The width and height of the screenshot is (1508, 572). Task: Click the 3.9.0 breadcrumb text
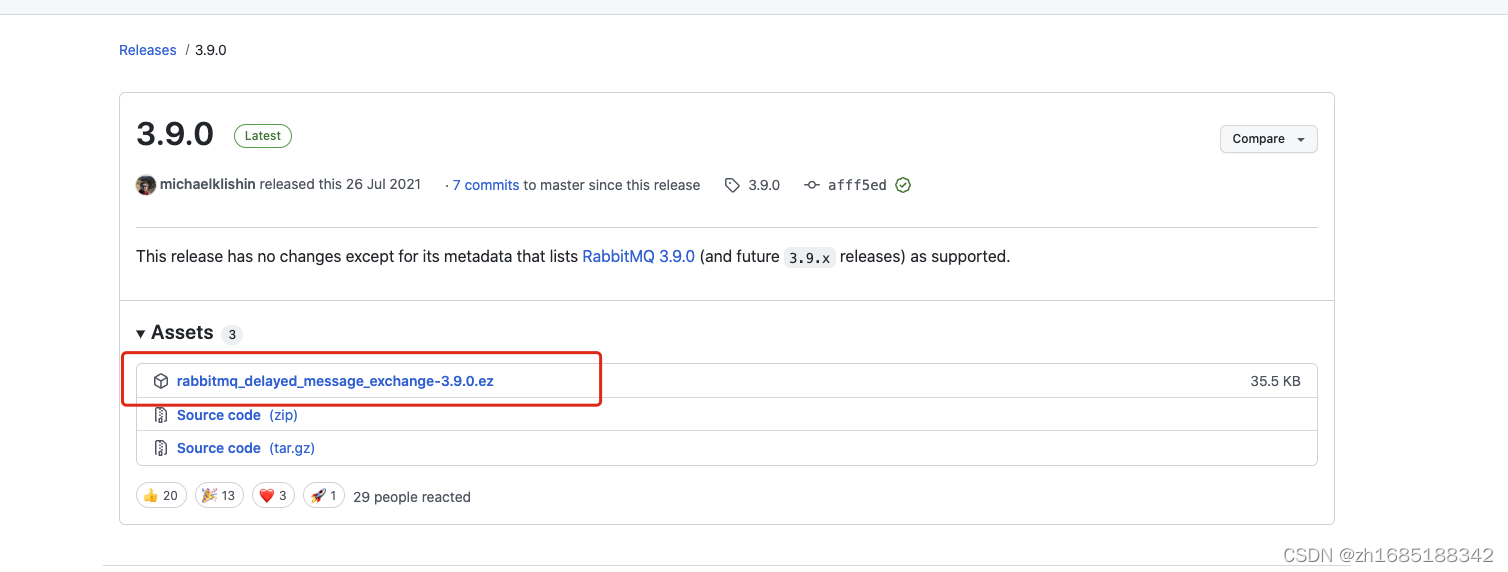210,50
